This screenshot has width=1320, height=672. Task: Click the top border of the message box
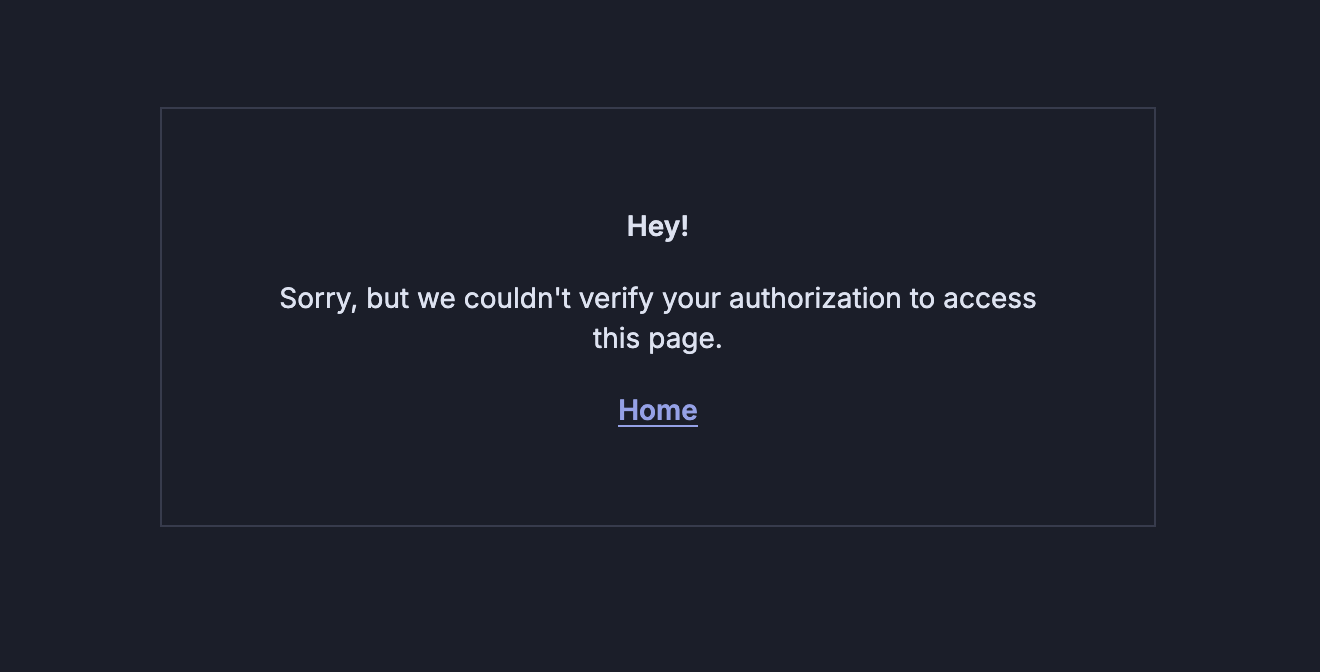(x=657, y=108)
